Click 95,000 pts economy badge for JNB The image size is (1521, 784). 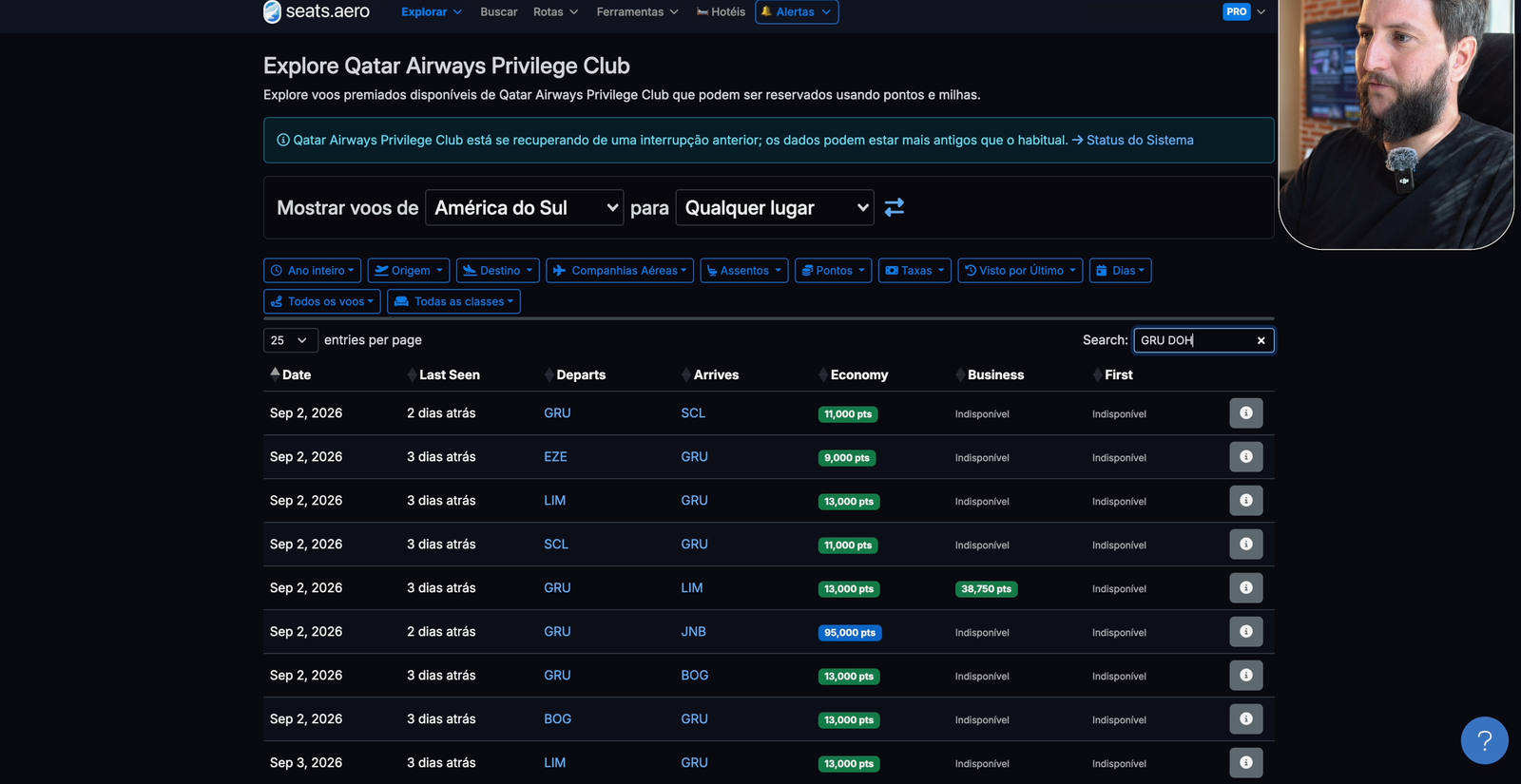pyautogui.click(x=850, y=633)
